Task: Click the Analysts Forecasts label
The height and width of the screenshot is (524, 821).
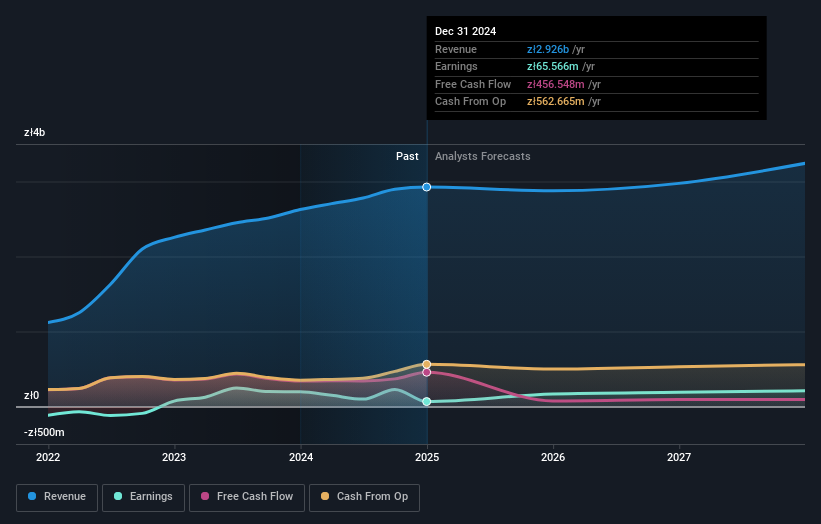Action: (x=483, y=156)
